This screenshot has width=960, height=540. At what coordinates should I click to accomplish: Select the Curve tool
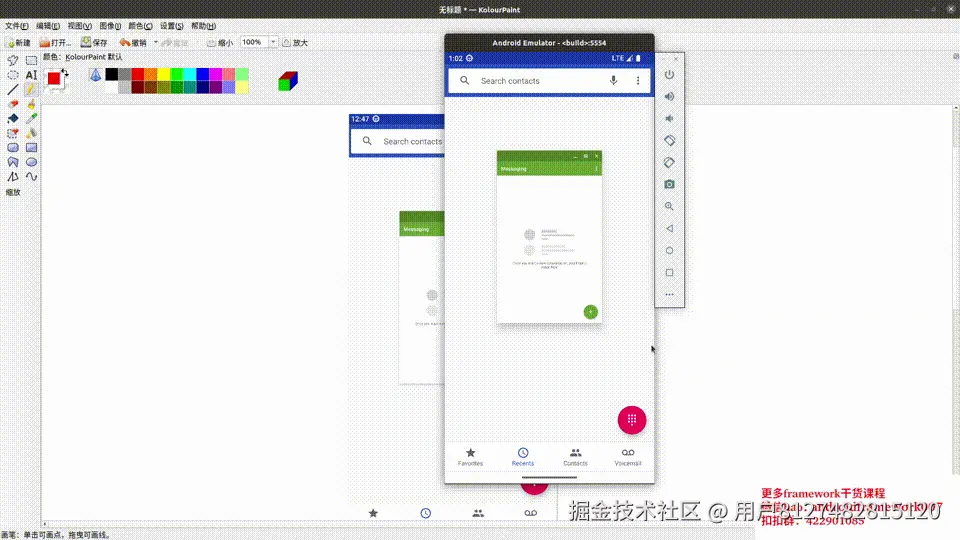click(31, 177)
